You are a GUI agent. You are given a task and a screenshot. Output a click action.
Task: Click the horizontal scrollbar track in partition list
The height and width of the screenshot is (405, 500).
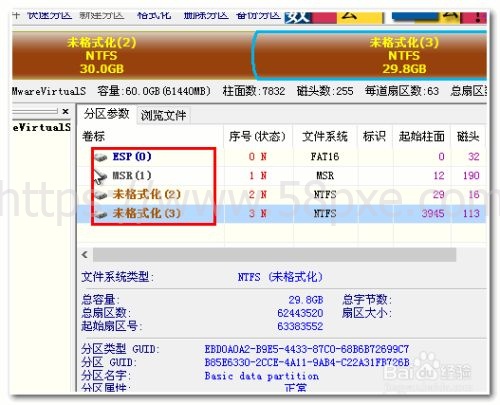274,255
